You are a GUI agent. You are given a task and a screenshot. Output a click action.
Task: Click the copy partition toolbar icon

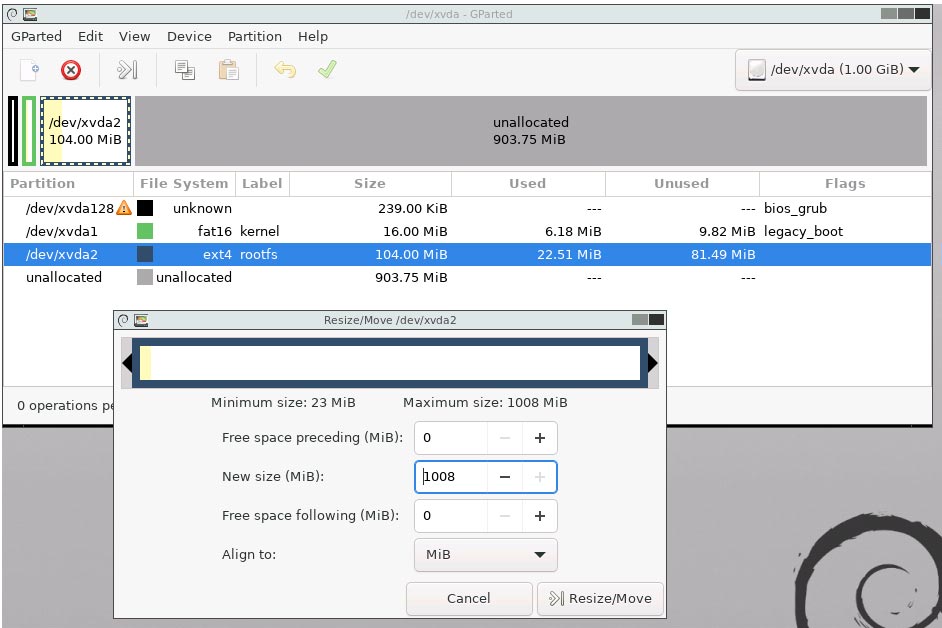[x=184, y=70]
